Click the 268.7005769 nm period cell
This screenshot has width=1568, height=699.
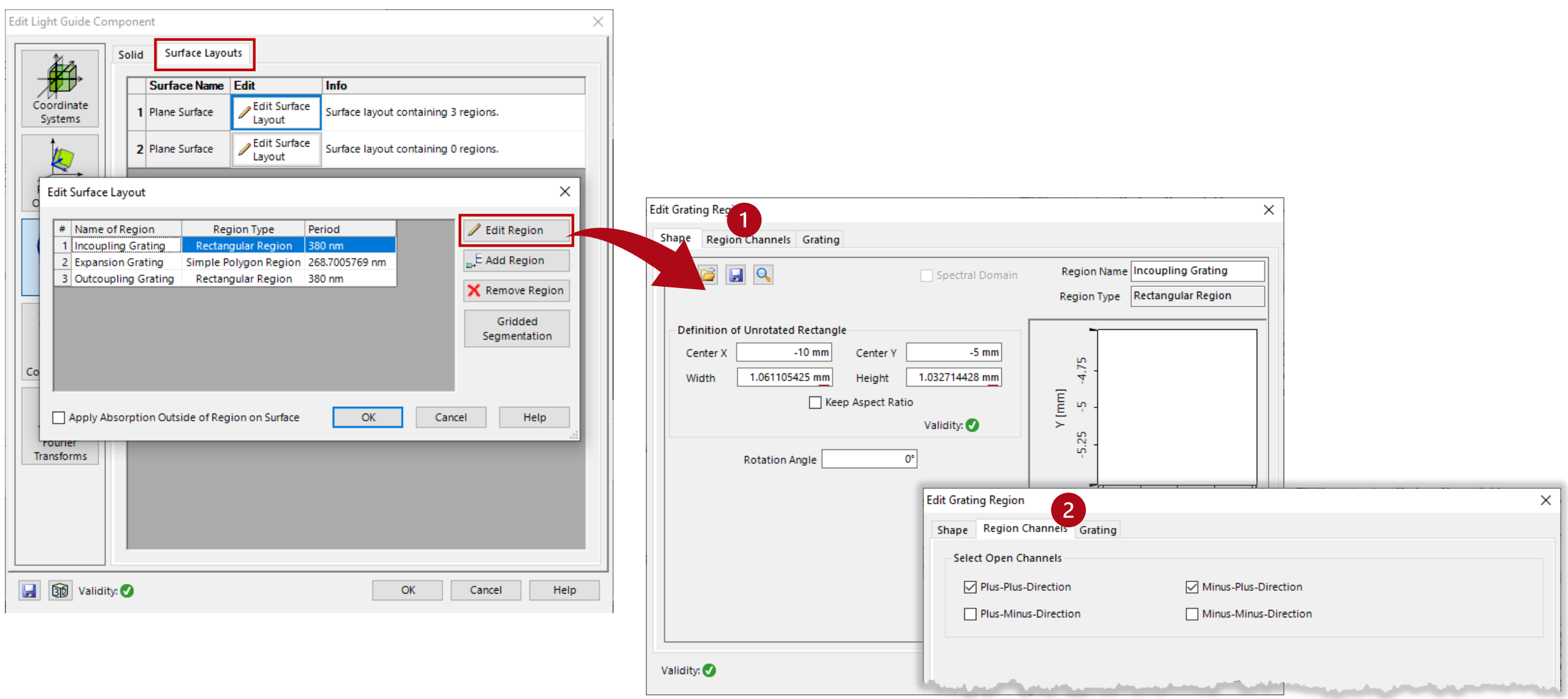pos(349,262)
